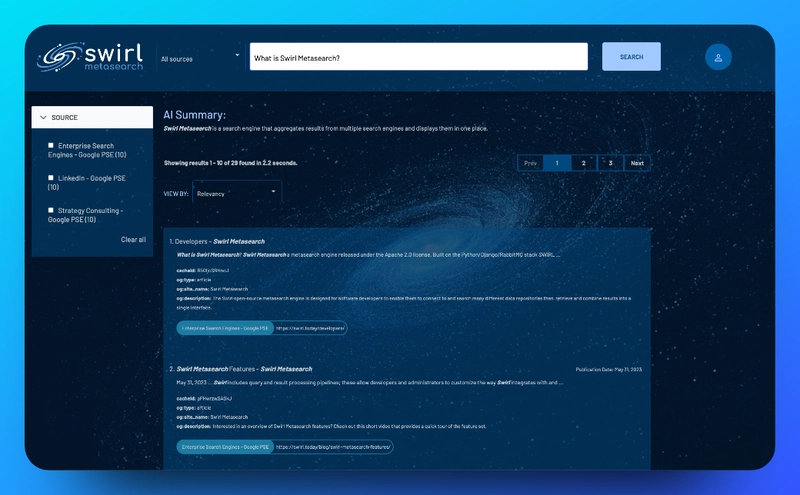Open the swirl-metasearch-features blog URL link

pos(333,447)
